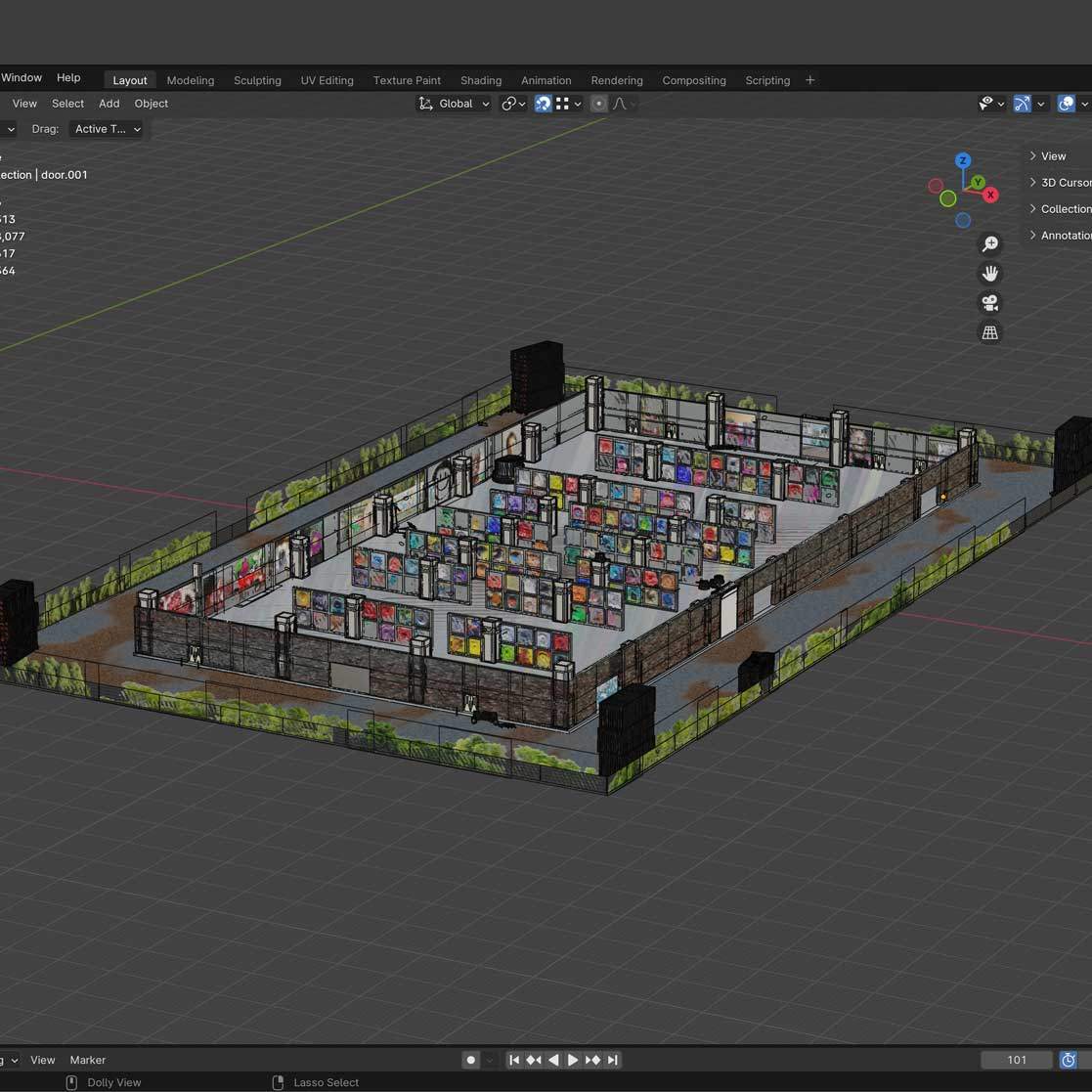This screenshot has height=1092, width=1092.
Task: Add a new workspace with plus button
Action: [x=809, y=80]
